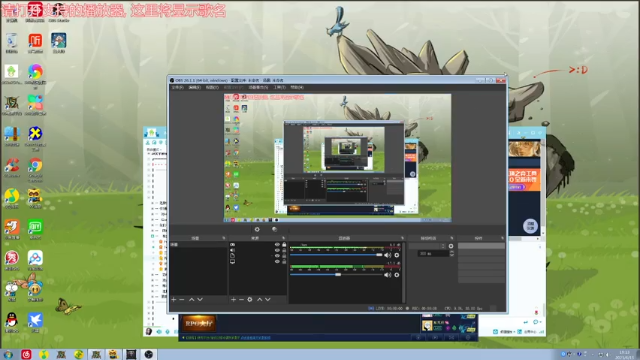Select the audio source with speaker icon
Image resolution: width=640 pixels, height=360 pixels.
[257, 250]
